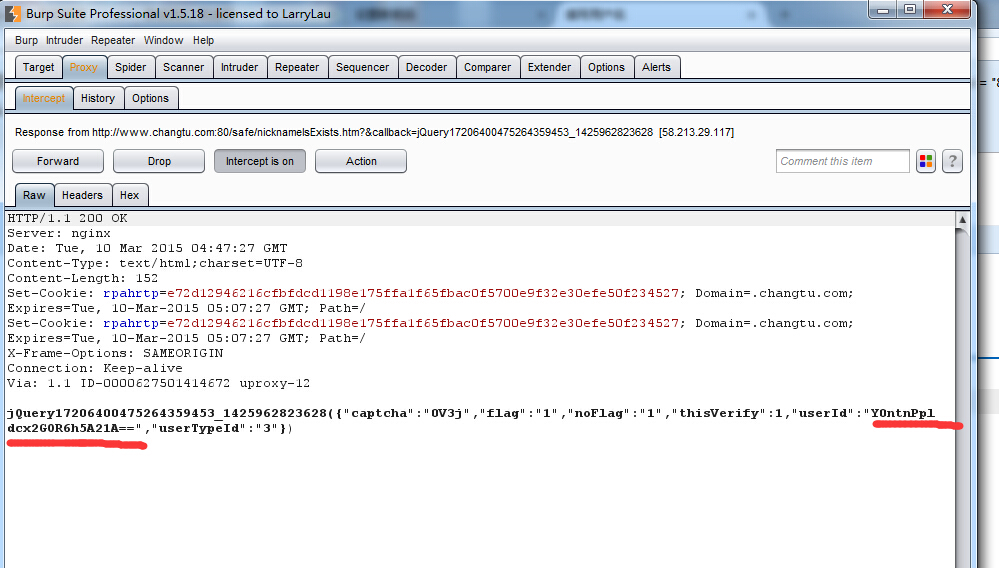Image resolution: width=999 pixels, height=568 pixels.
Task: Open the Repeater menu in menu bar
Action: tap(113, 40)
